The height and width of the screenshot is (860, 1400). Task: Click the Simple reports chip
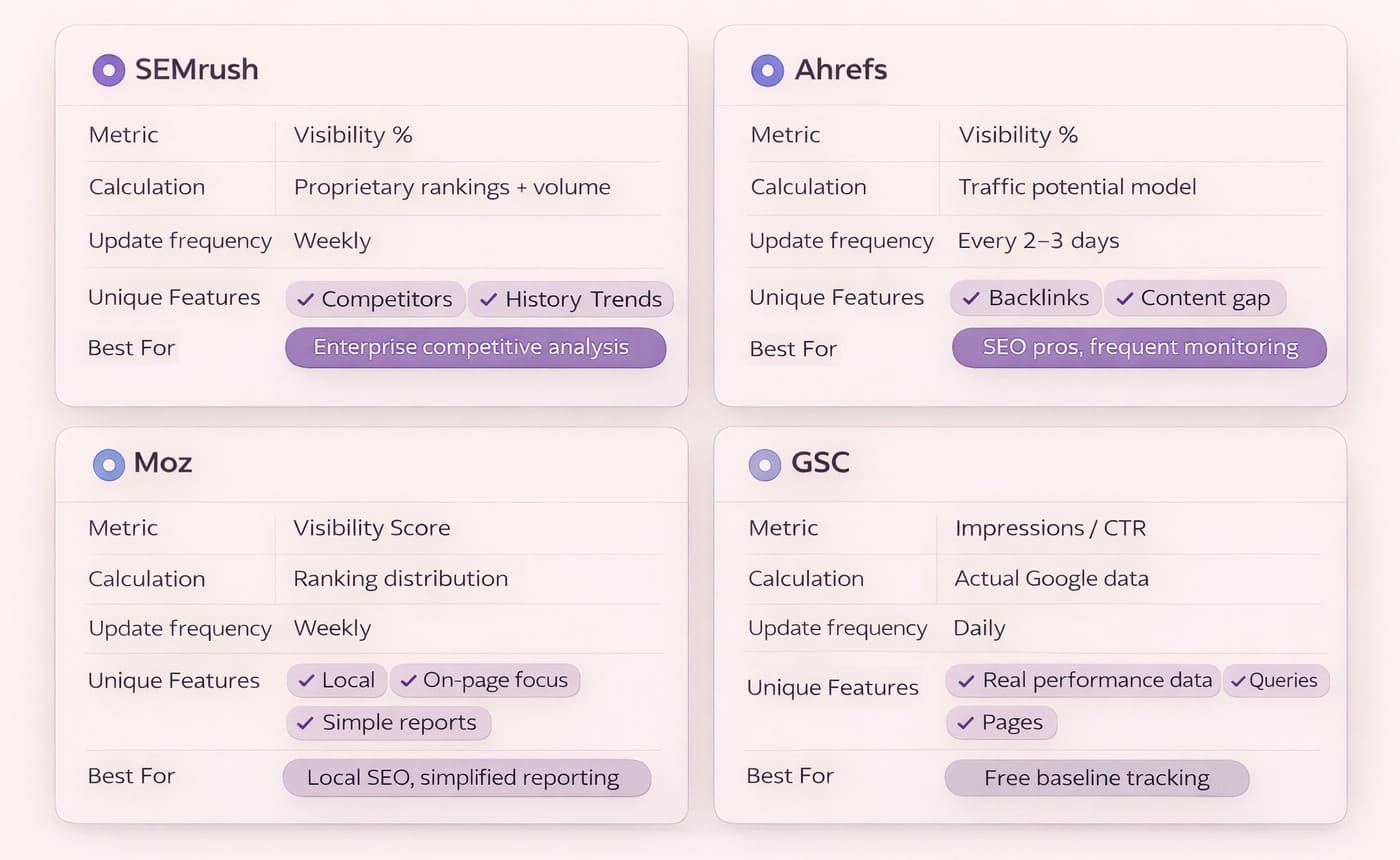pyautogui.click(x=388, y=723)
